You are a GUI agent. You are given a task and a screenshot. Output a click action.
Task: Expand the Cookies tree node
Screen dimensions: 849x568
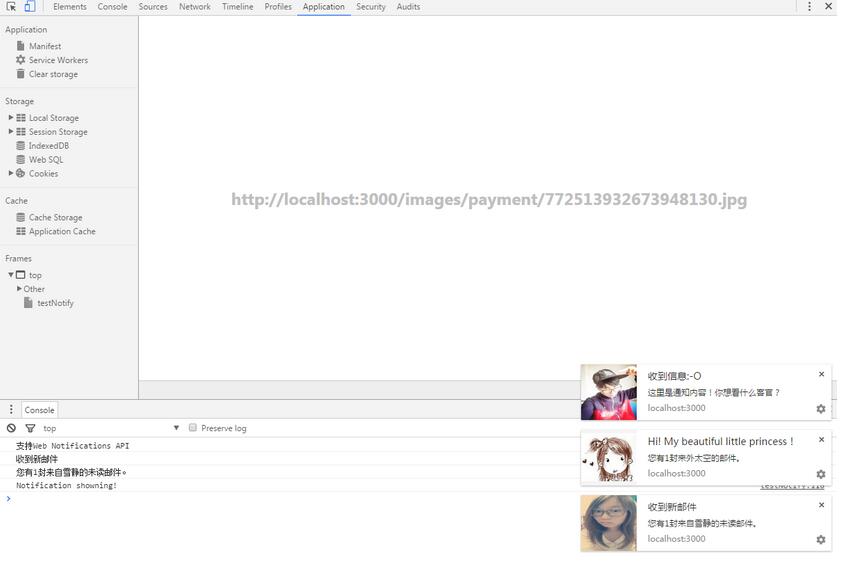click(11, 174)
